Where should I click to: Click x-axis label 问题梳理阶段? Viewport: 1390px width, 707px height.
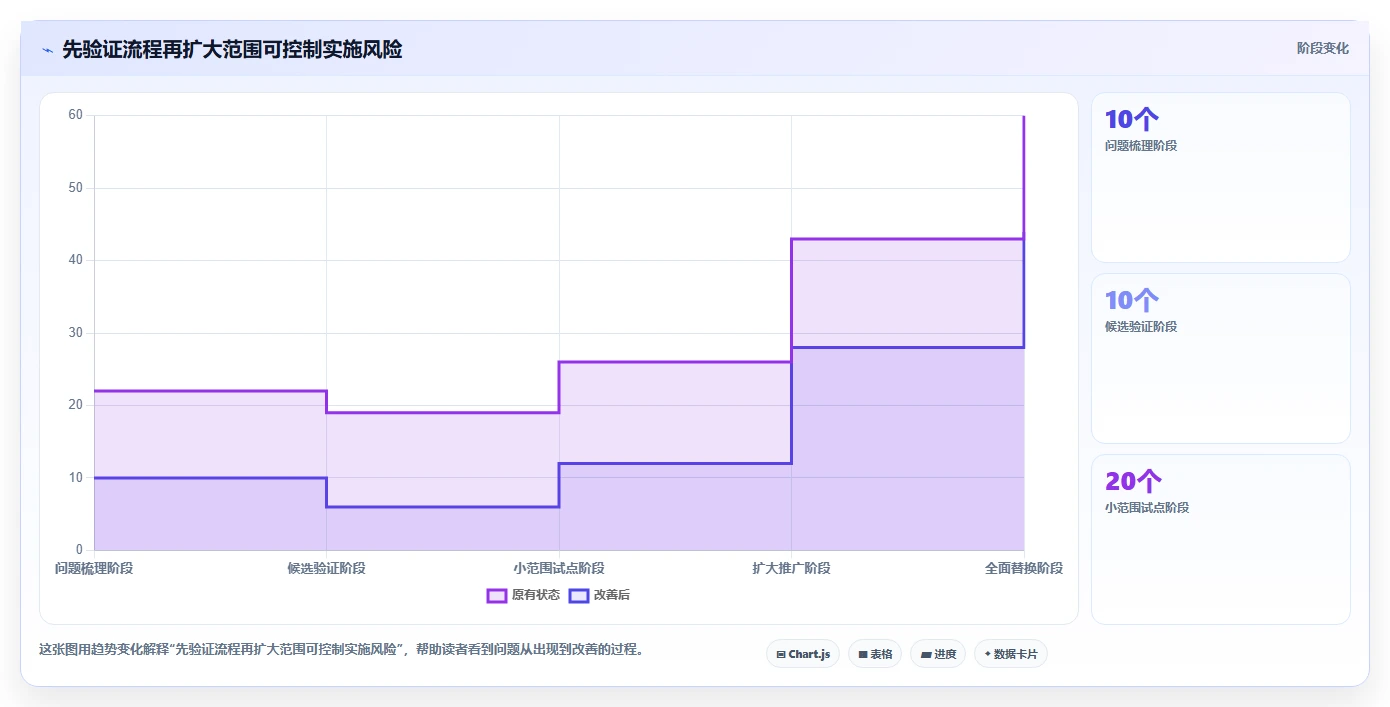point(94,568)
